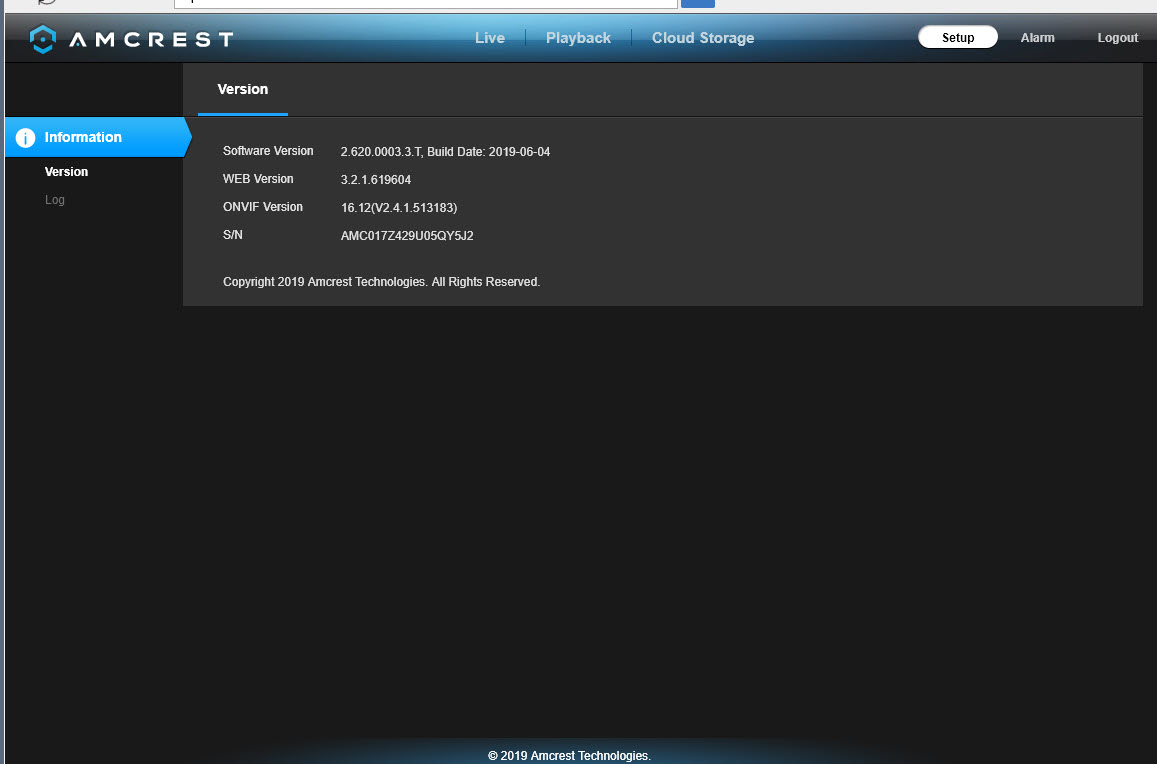Click the S/N label
Image resolution: width=1157 pixels, height=764 pixels.
[x=232, y=235]
